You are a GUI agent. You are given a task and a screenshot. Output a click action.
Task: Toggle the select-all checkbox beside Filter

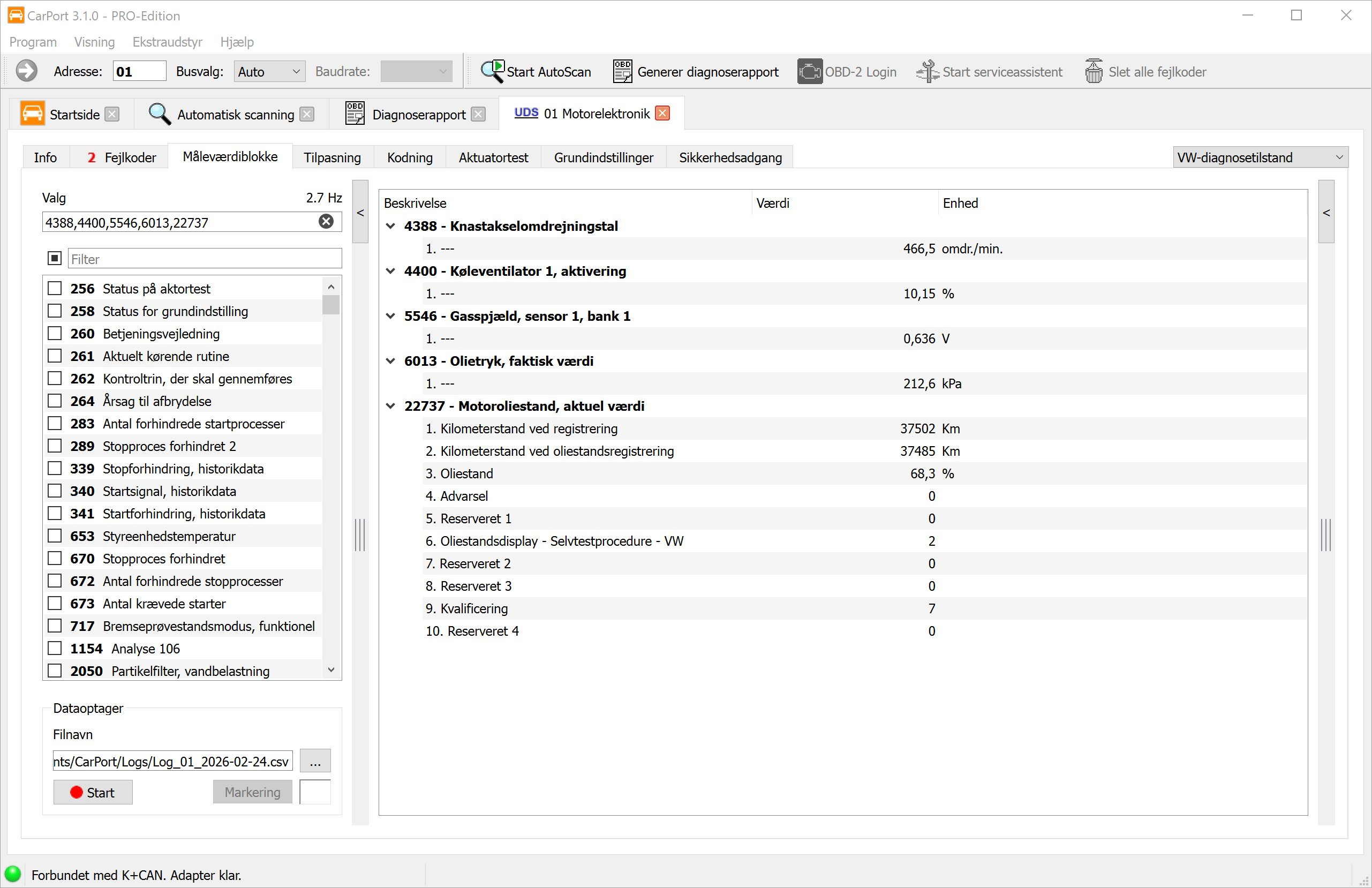pos(55,258)
